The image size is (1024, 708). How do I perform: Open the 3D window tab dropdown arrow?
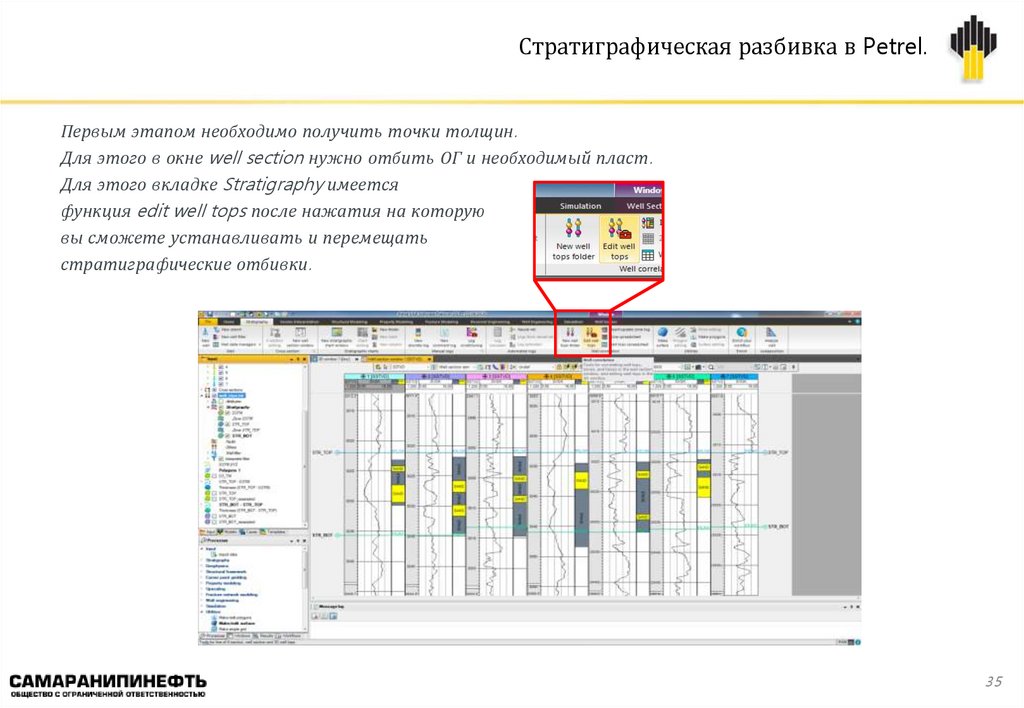pyautogui.click(x=357, y=359)
